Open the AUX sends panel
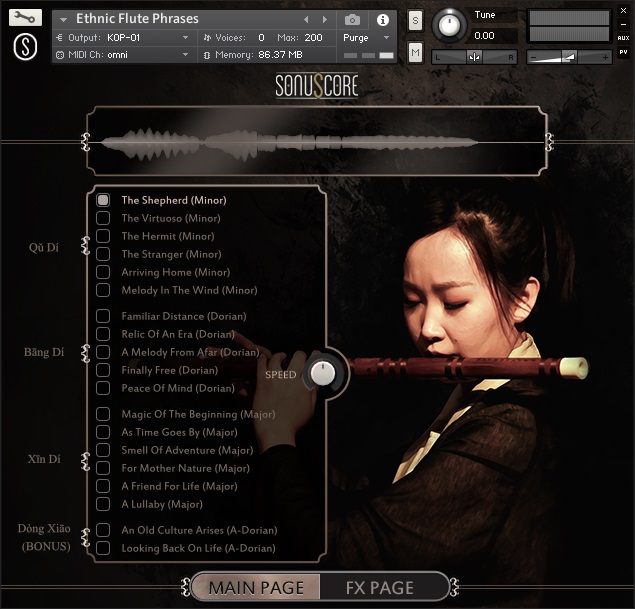The width and height of the screenshot is (635, 609). tap(623, 38)
